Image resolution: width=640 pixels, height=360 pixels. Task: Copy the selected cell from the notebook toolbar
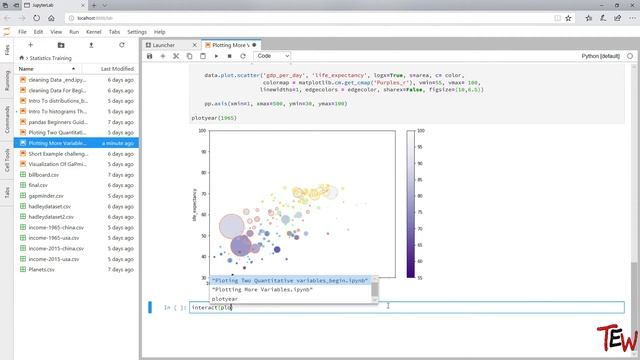pos(189,56)
